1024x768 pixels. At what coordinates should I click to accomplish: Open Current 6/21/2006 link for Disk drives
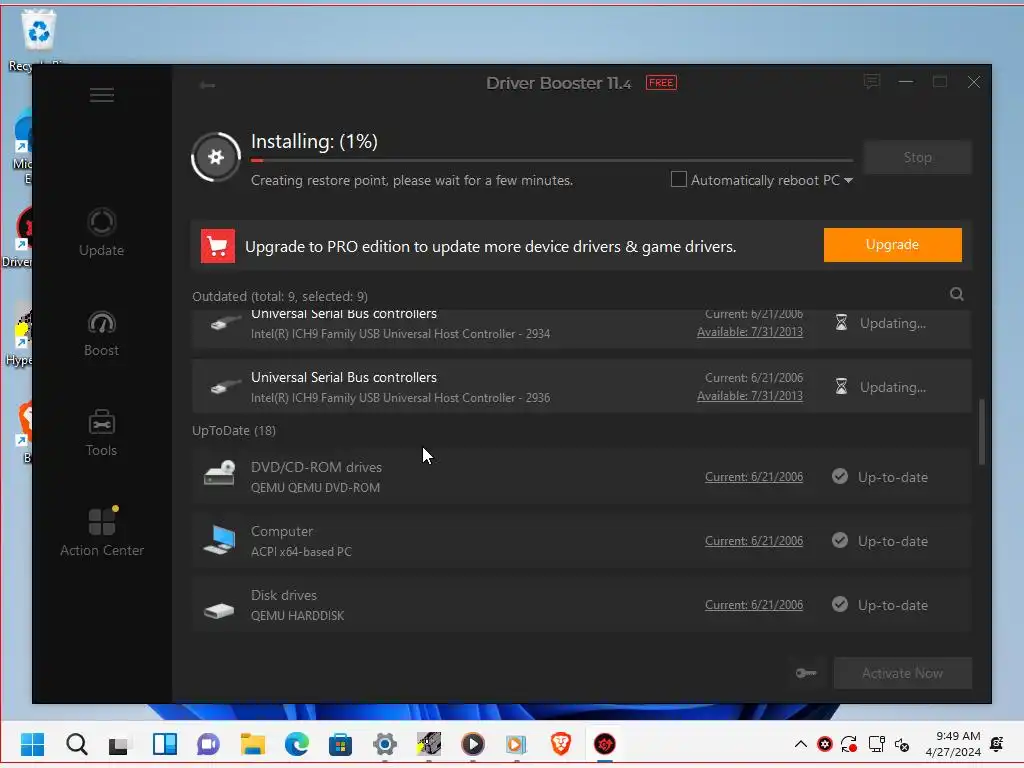pyautogui.click(x=754, y=605)
